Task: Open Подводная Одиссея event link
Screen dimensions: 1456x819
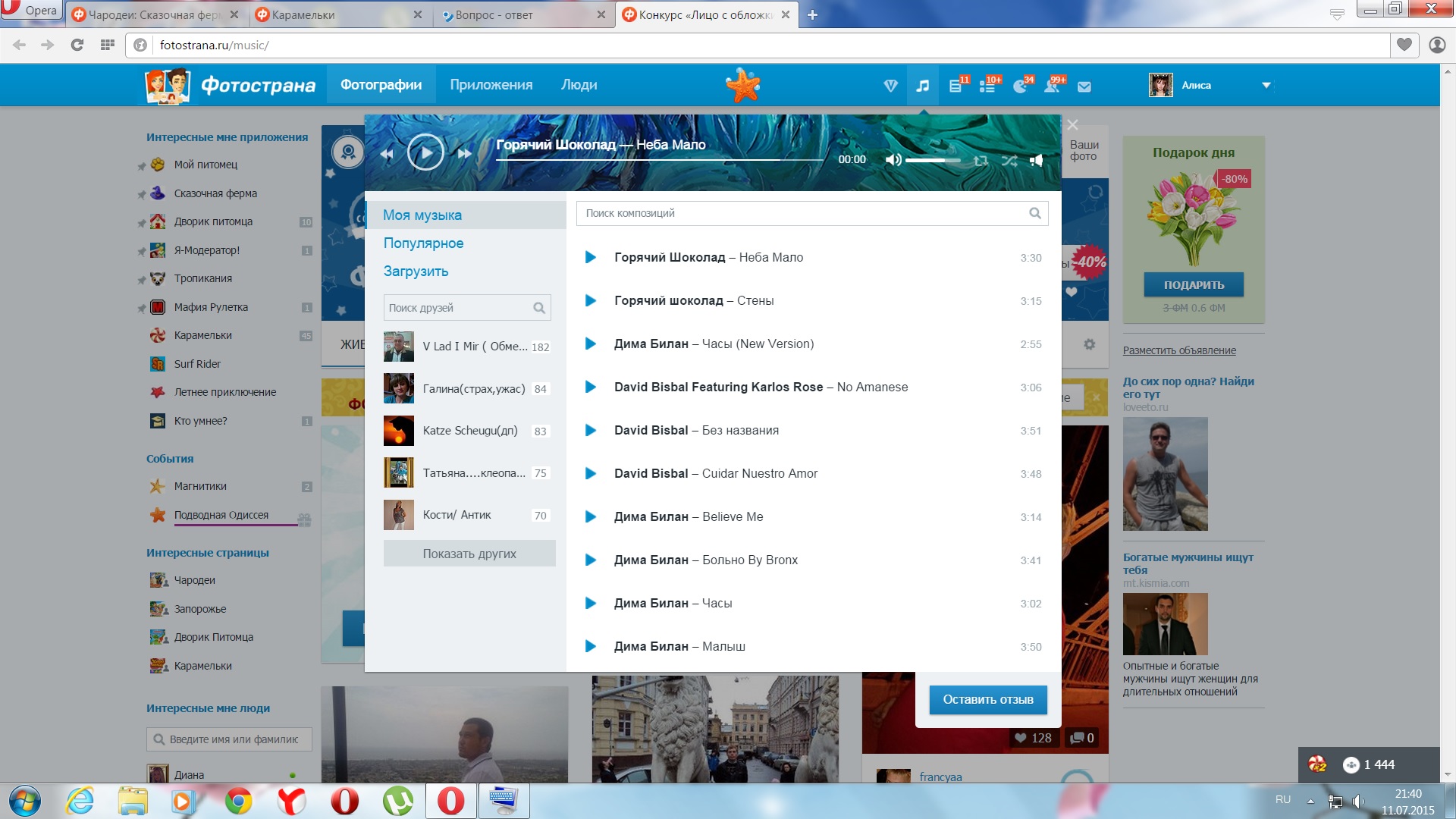Action: pos(221,515)
